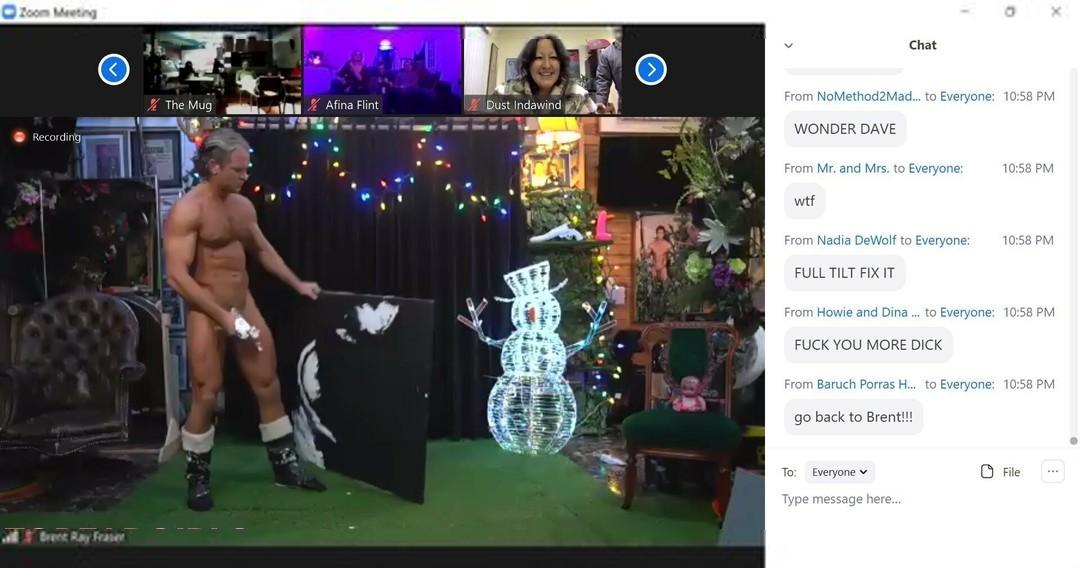This screenshot has height=568, width=1080.
Task: Click muted mic icon on Dust Indawind
Action: pyautogui.click(x=475, y=105)
